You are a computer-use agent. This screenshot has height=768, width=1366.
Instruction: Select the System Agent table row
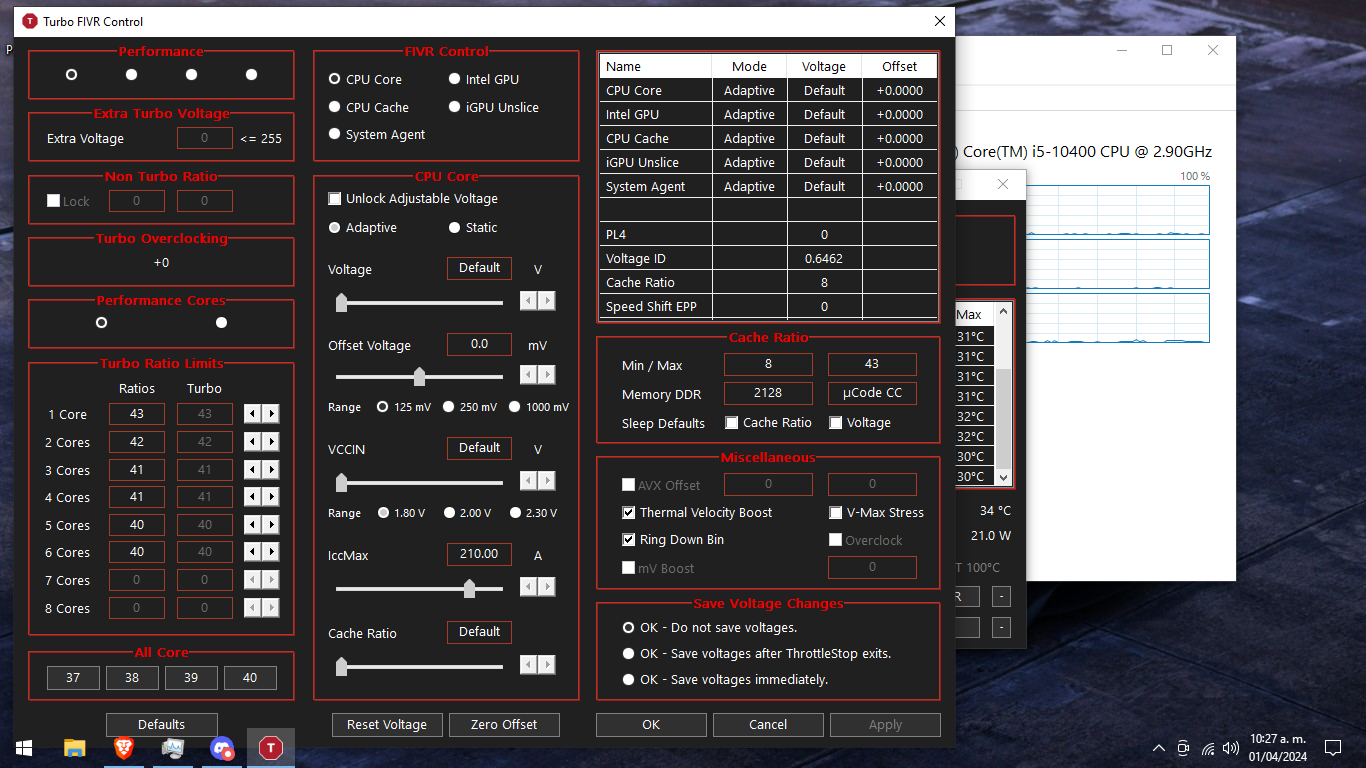(768, 186)
